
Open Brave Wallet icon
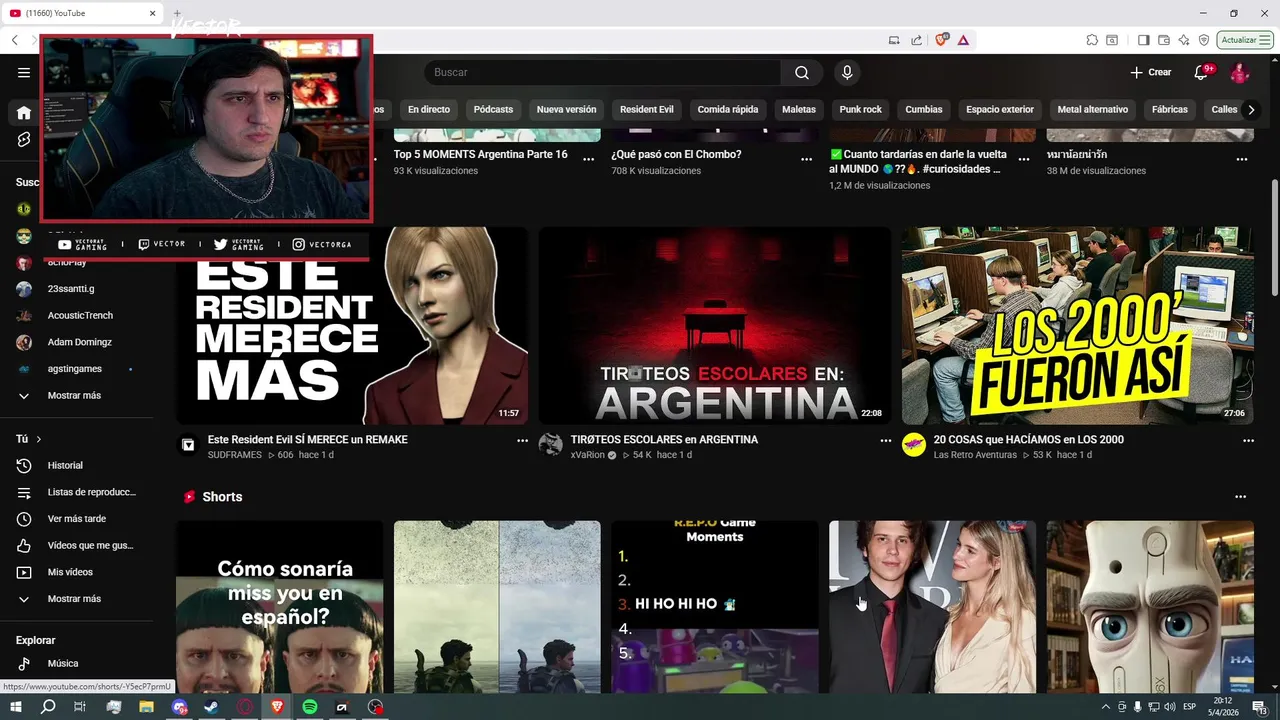pyautogui.click(x=1164, y=40)
